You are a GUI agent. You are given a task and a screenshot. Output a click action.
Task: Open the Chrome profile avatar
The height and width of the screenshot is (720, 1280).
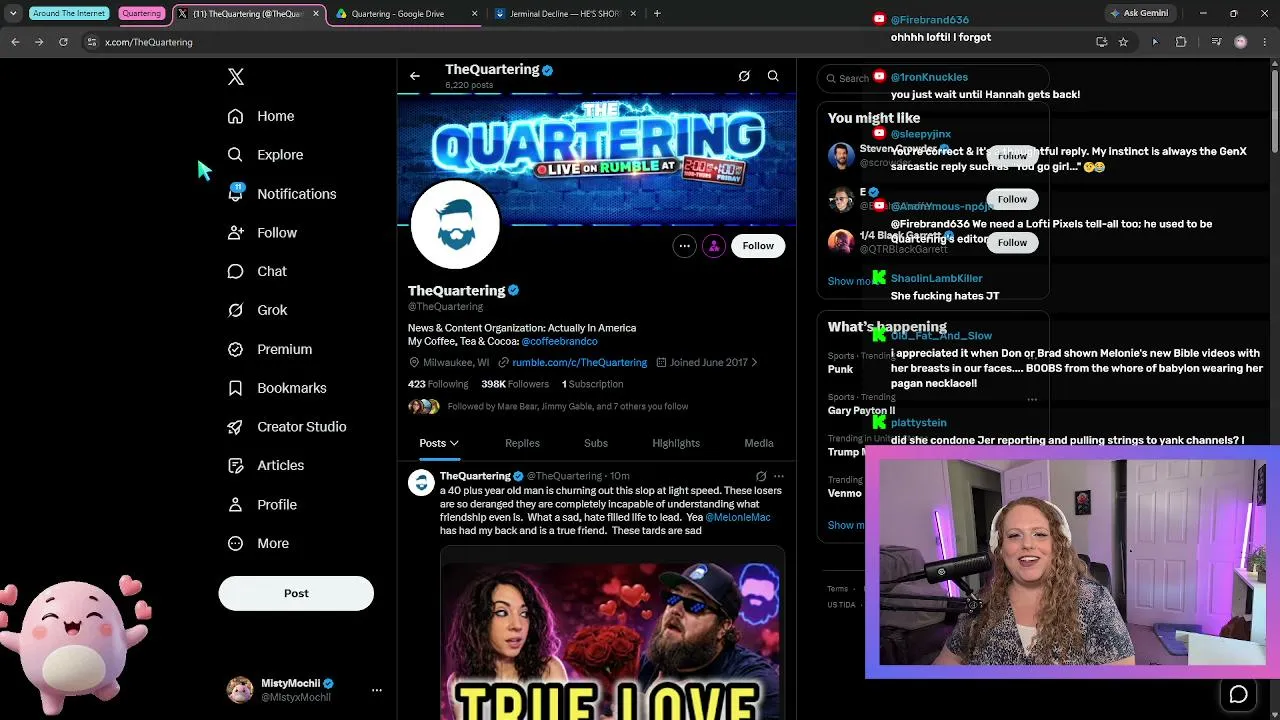tap(1241, 42)
